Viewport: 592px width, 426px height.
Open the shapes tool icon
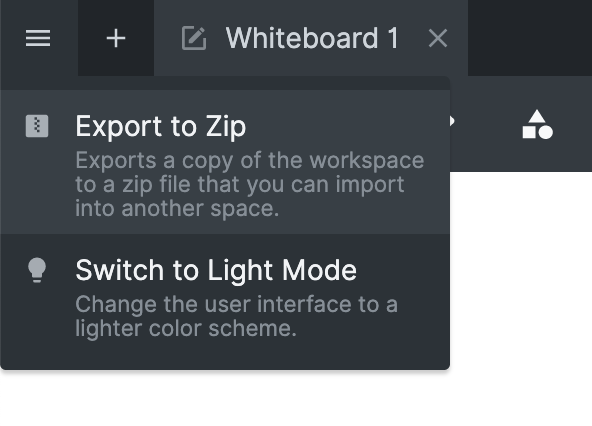click(537, 125)
